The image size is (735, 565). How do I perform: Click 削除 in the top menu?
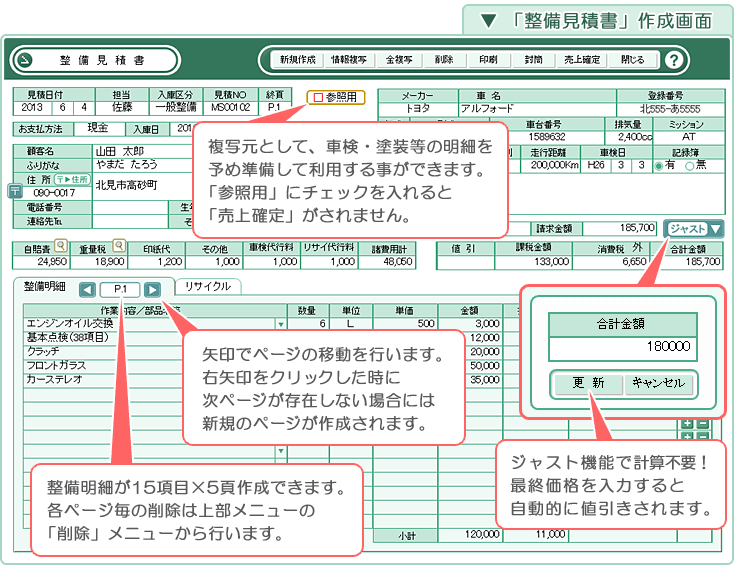[x=443, y=60]
